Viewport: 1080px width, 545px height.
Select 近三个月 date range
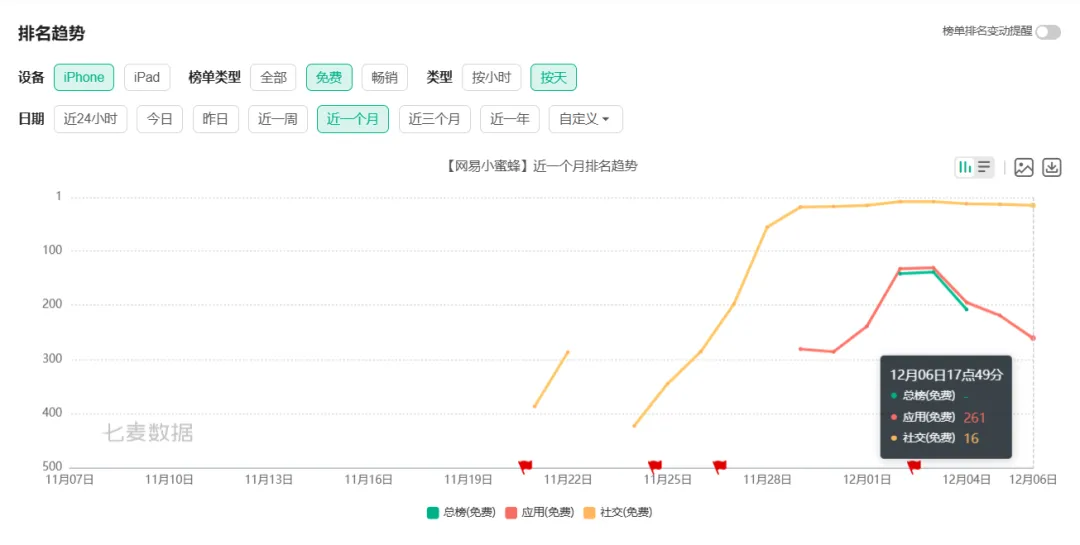(435, 119)
